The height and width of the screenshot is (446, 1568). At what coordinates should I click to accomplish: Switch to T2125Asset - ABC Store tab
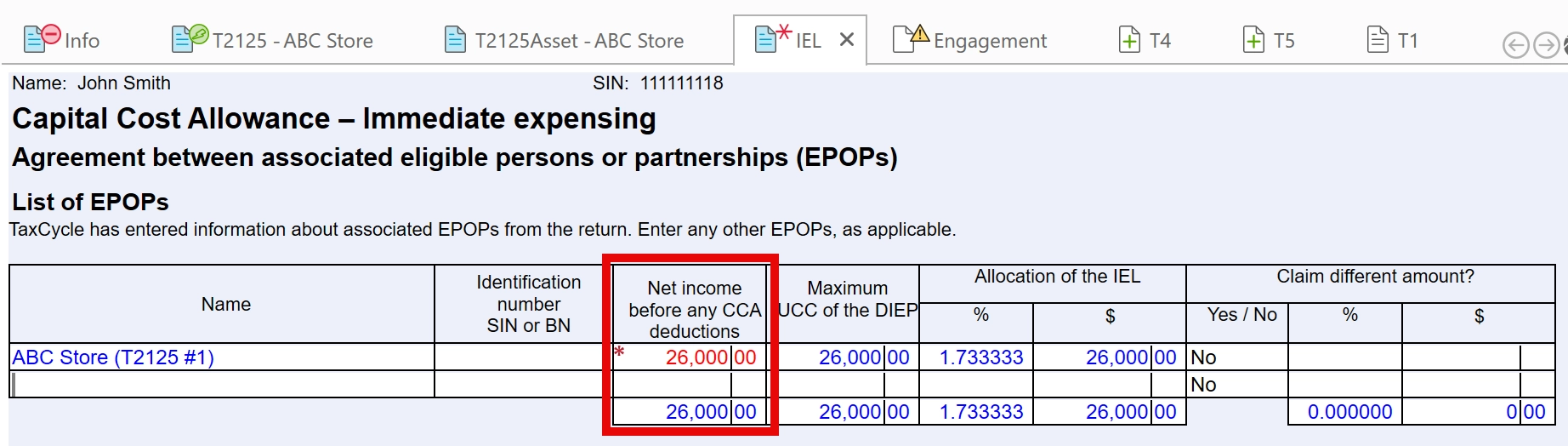(565, 40)
